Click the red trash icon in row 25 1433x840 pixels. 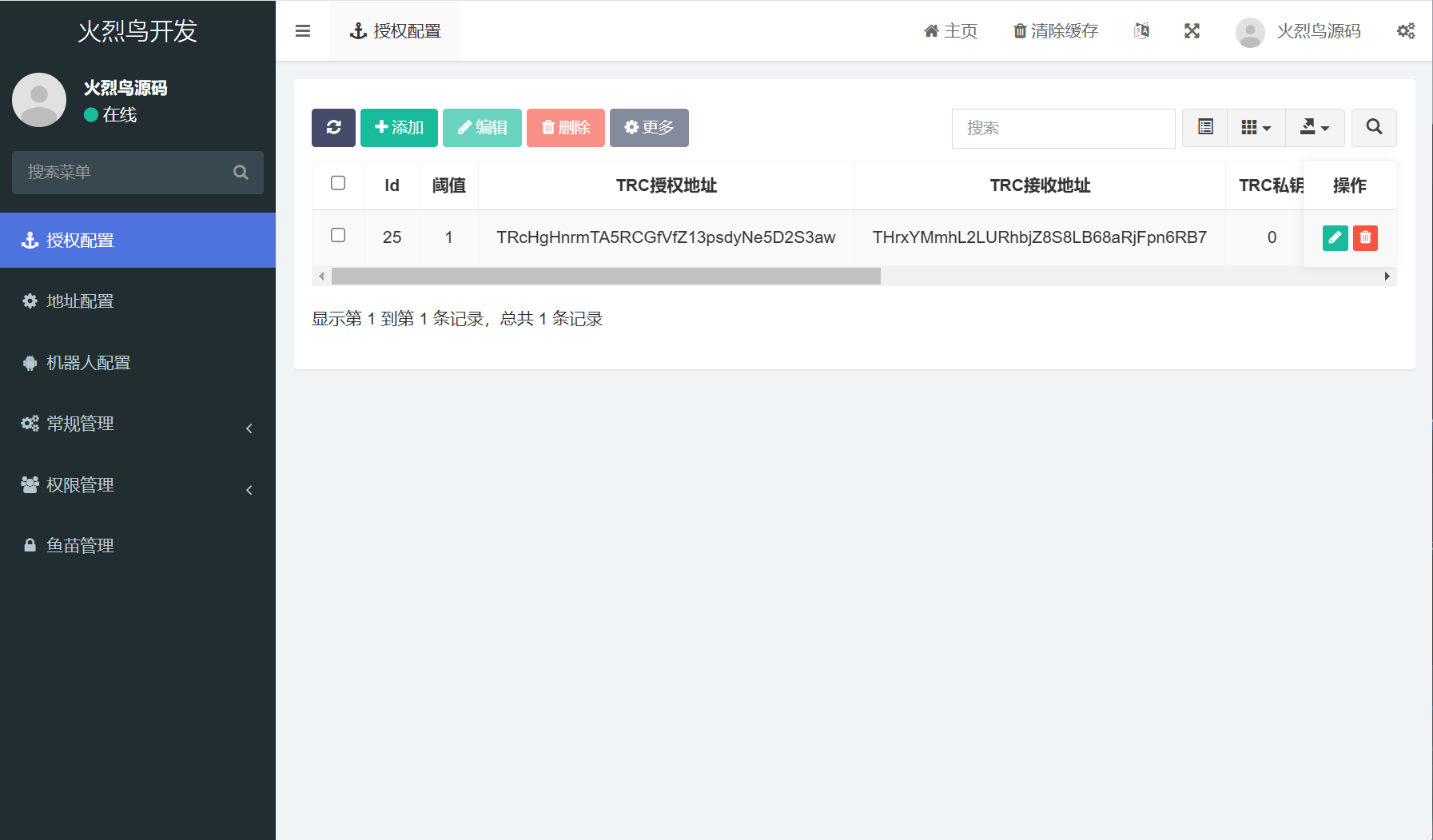pos(1365,237)
